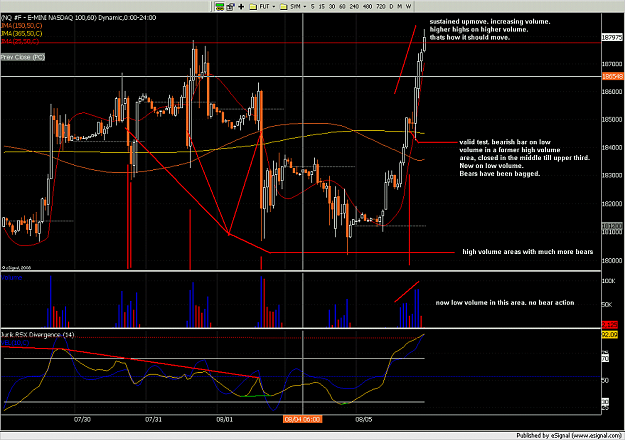Click the 50K volume axis label
The image size is (625, 440).
[607, 304]
